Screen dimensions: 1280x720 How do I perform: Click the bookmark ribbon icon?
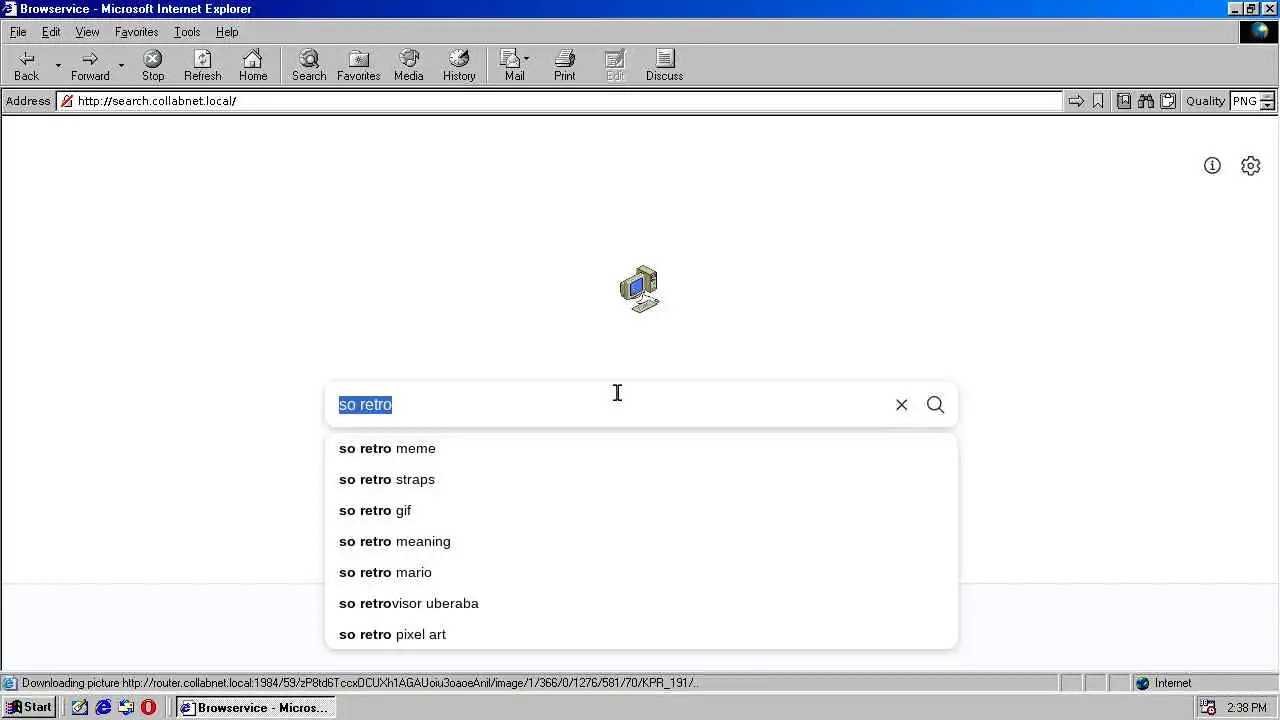(x=1098, y=101)
